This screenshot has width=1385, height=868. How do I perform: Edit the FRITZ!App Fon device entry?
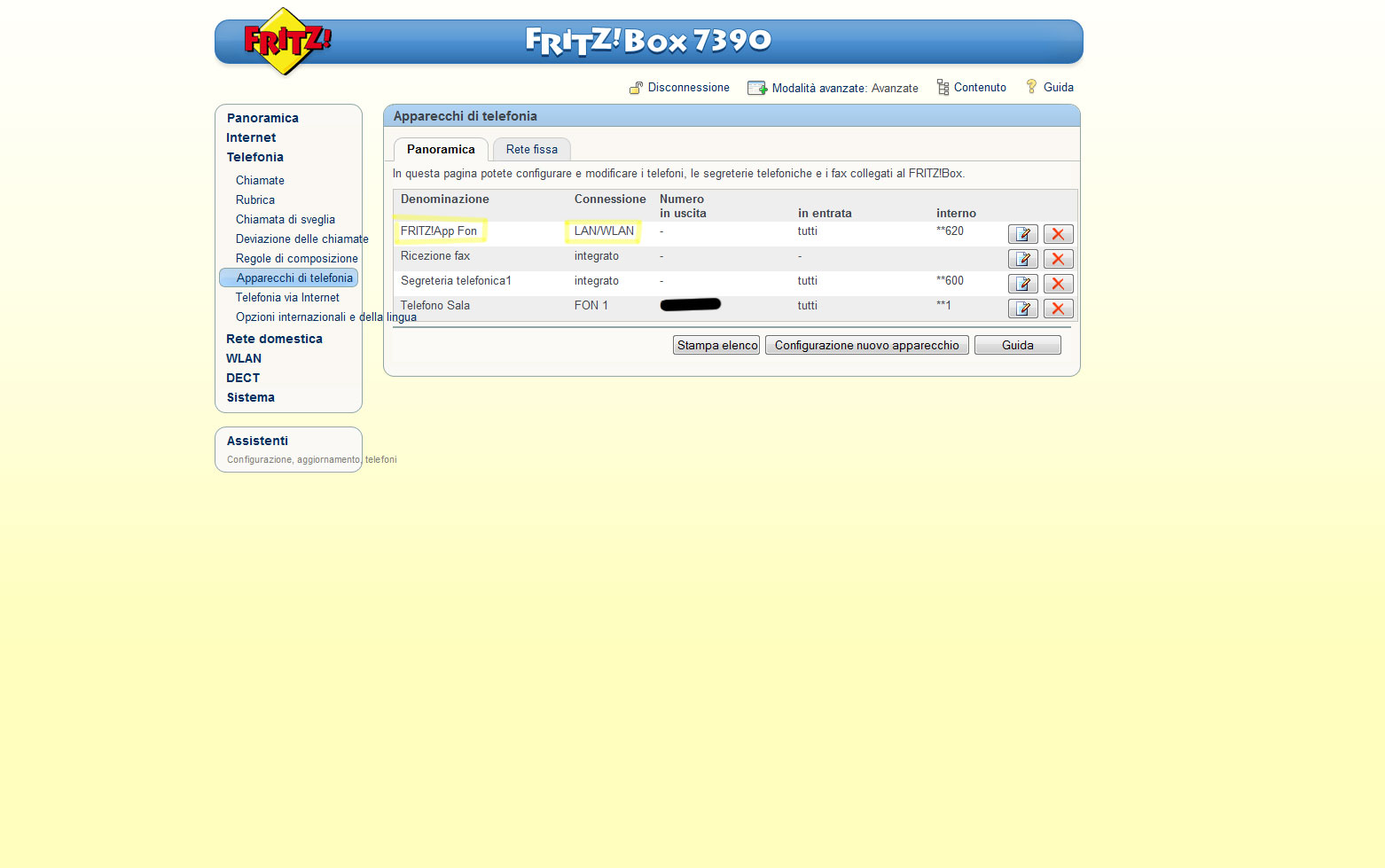point(1022,234)
